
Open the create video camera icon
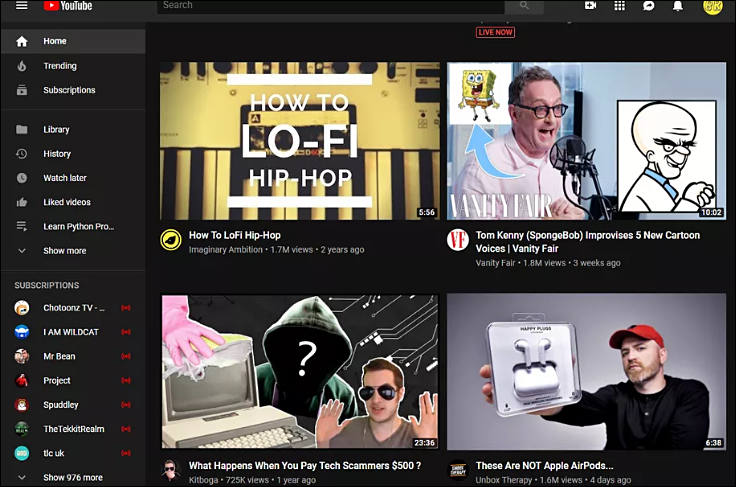(x=590, y=6)
